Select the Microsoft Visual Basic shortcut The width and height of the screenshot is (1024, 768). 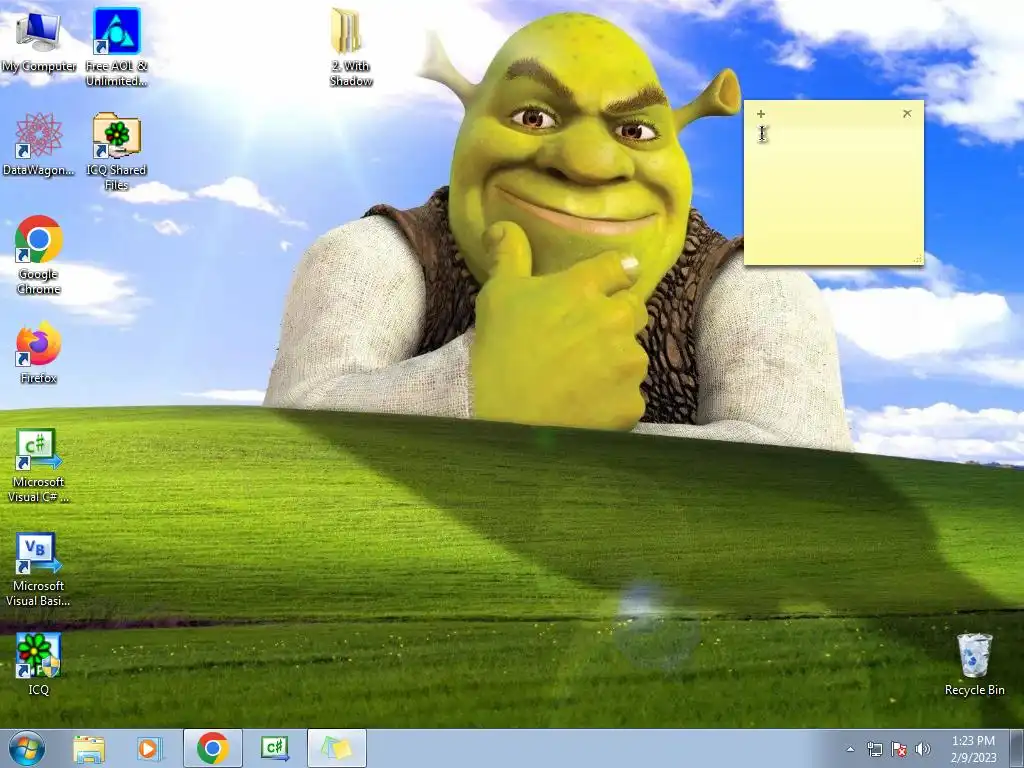pos(39,569)
